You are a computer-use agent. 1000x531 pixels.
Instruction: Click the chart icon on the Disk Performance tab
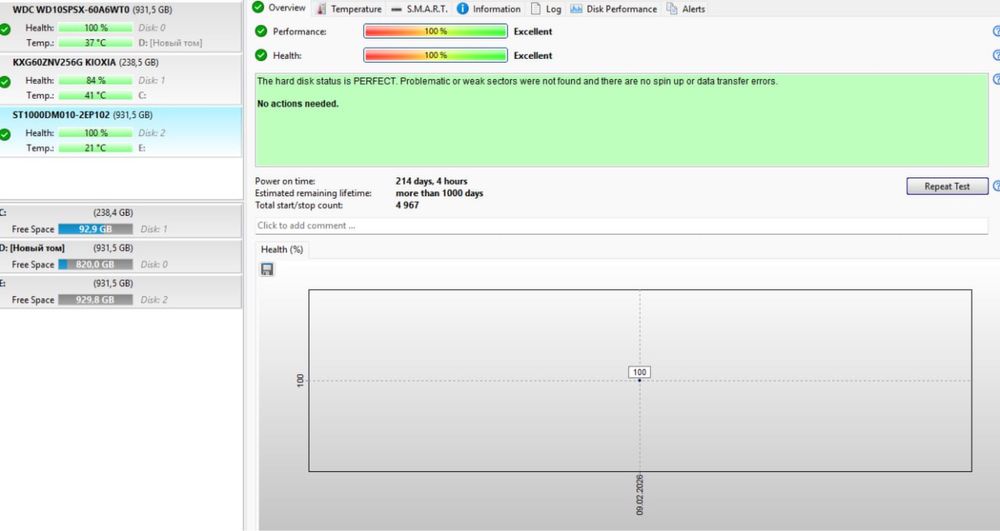576,8
